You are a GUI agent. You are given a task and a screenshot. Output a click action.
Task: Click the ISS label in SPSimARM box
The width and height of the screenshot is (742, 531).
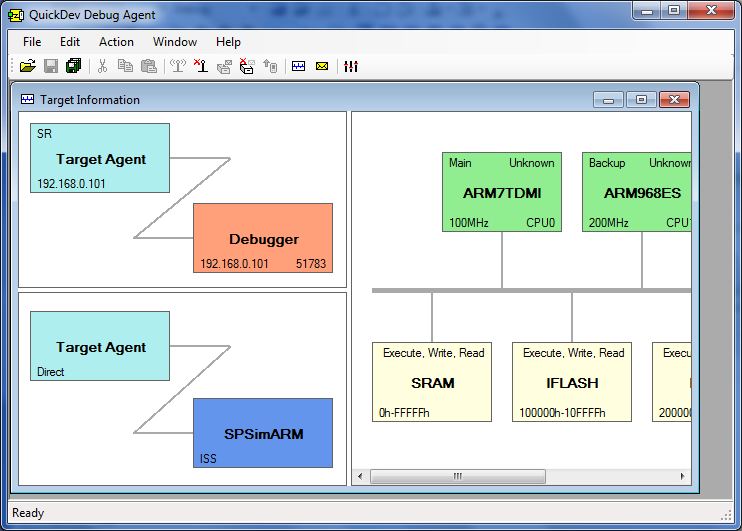point(208,459)
